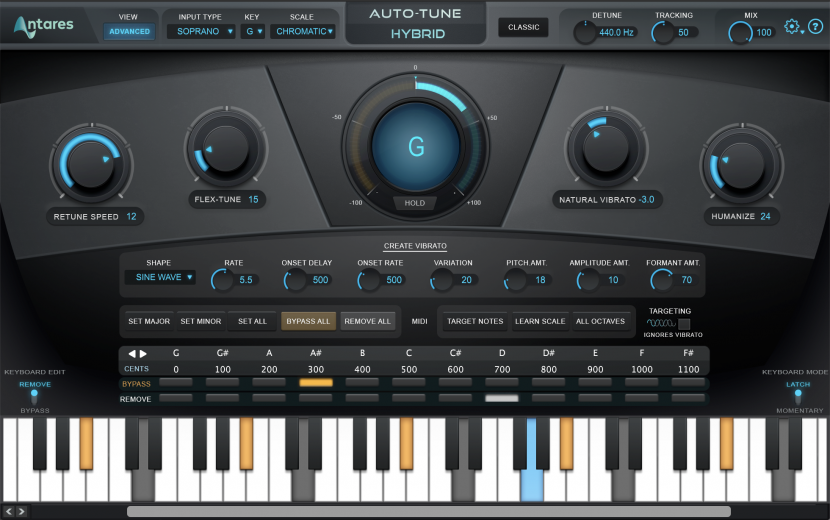Click the left arrow above CENTS
Viewport: 830px width, 520px height.
(130, 353)
